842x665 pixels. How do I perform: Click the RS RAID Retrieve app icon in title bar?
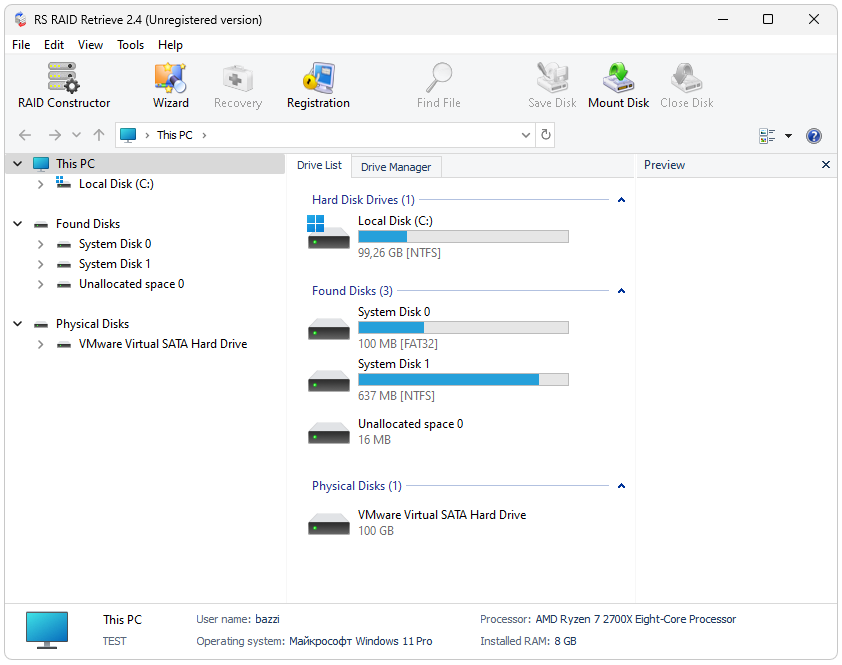[21, 20]
